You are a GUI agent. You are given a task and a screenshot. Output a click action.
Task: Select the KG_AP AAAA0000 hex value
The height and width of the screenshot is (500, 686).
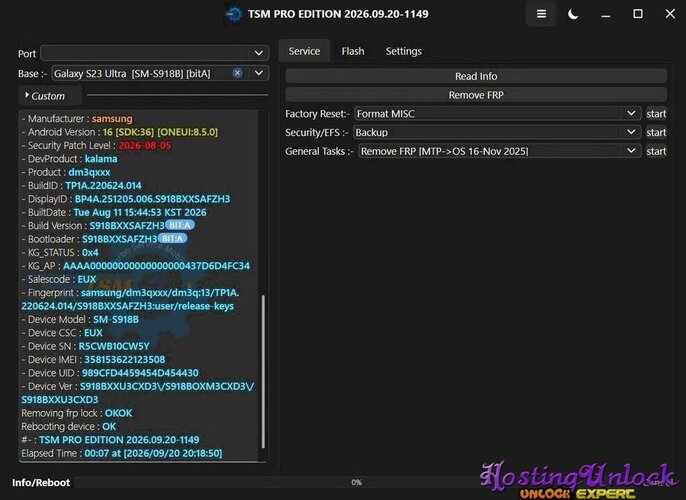(x=157, y=266)
